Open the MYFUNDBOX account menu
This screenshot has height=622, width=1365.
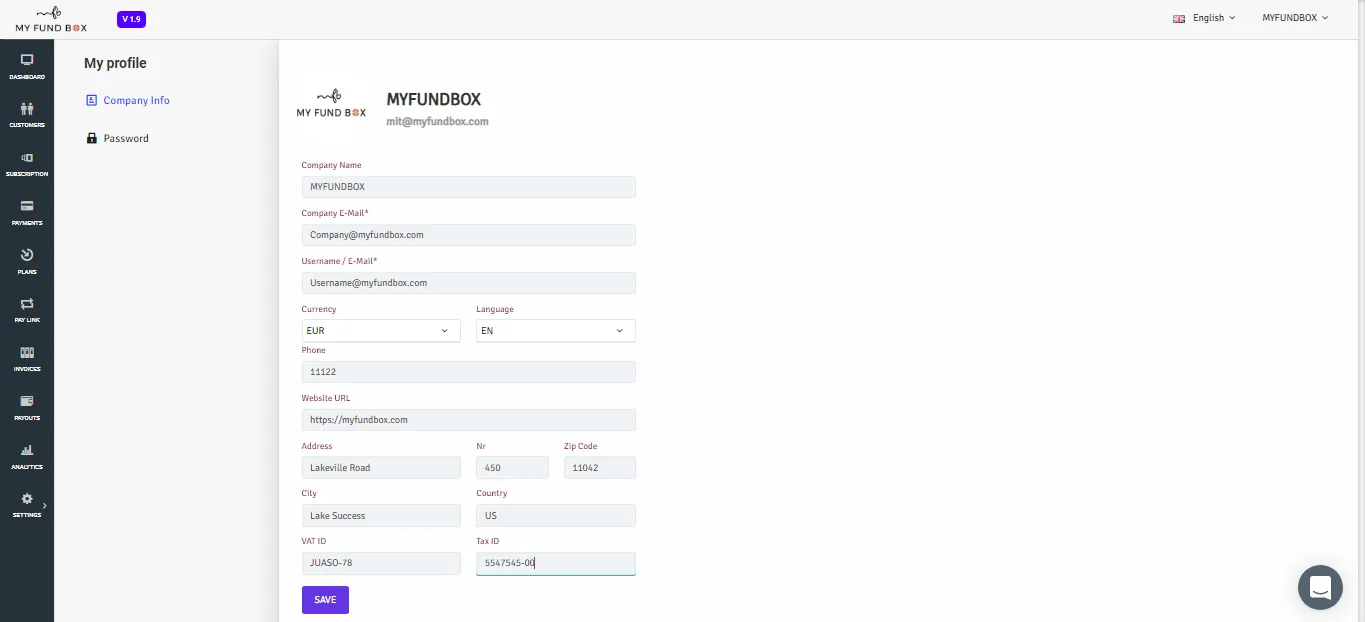point(1295,18)
